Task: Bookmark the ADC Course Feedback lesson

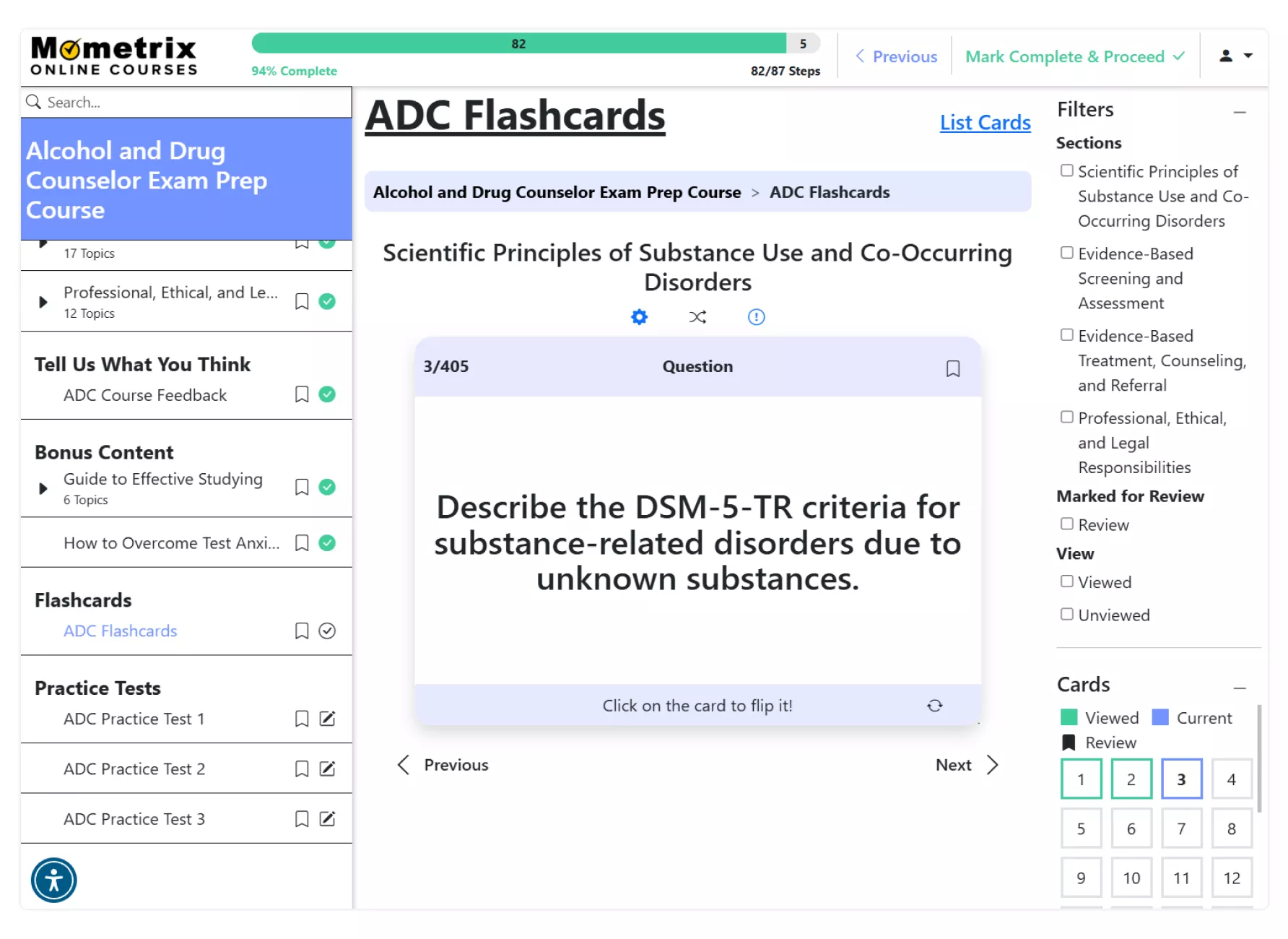Action: [302, 394]
